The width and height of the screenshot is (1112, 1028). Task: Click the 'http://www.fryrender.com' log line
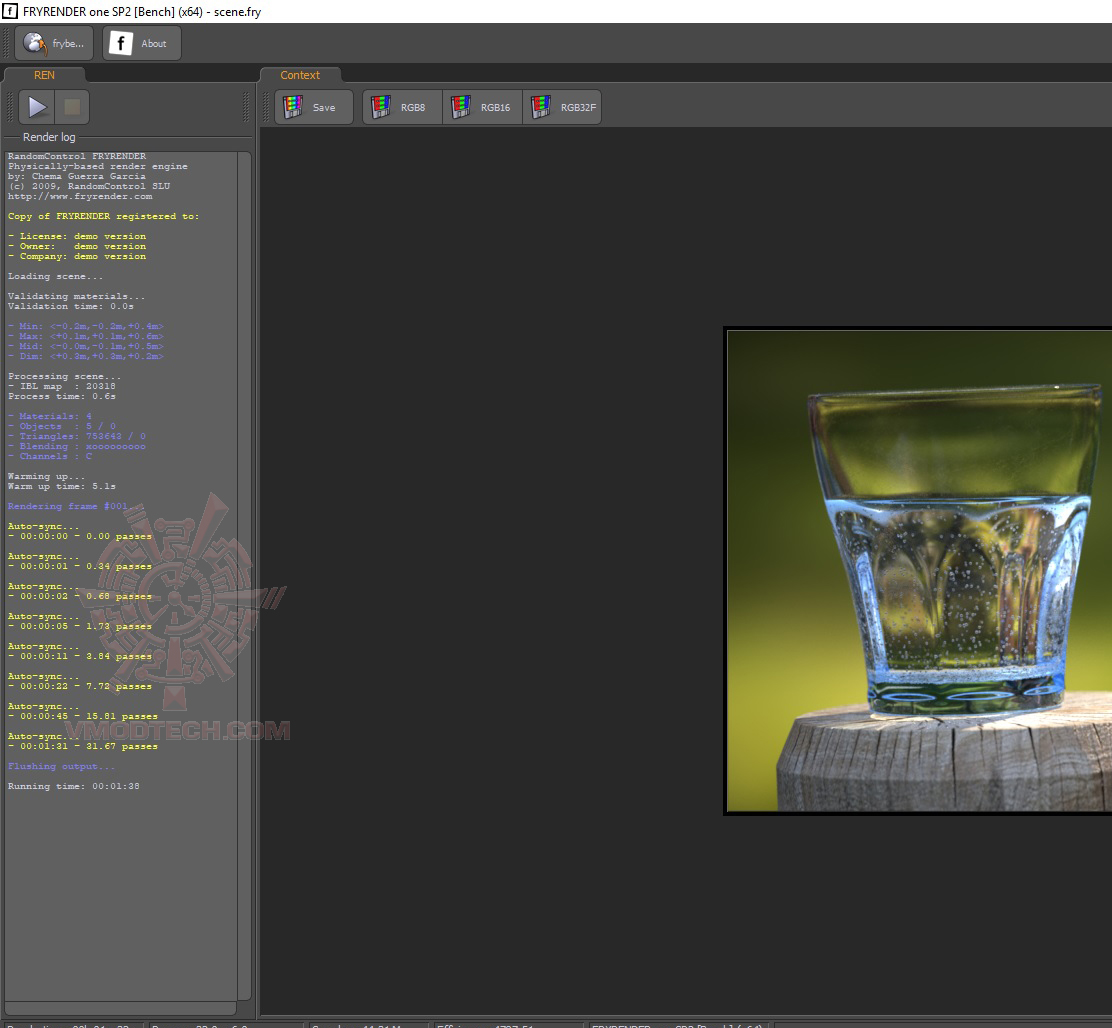point(80,196)
